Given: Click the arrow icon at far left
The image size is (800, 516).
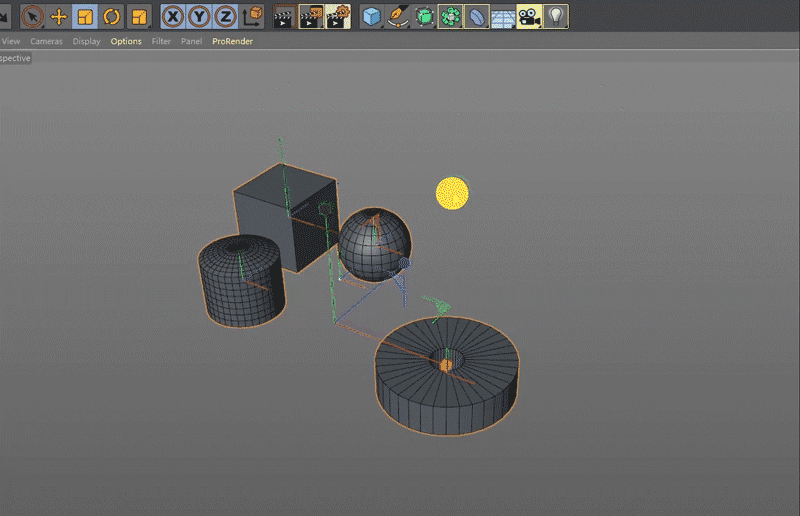Looking at the screenshot, I should coord(4,17).
